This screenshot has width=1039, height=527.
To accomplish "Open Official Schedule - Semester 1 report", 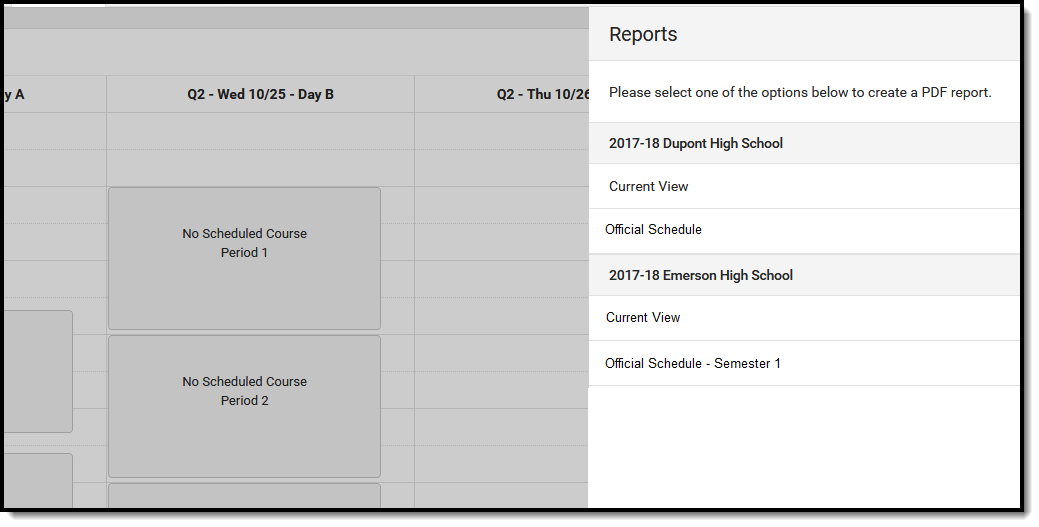I will point(692,363).
